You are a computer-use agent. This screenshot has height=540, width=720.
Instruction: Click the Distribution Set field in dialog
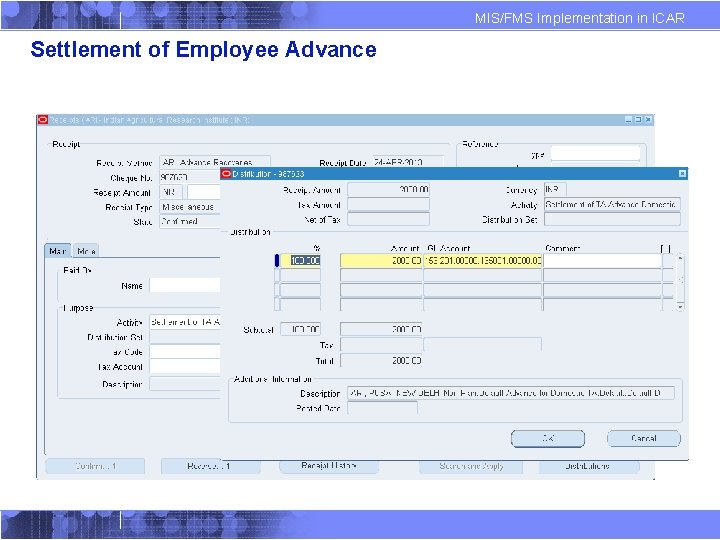tap(612, 219)
